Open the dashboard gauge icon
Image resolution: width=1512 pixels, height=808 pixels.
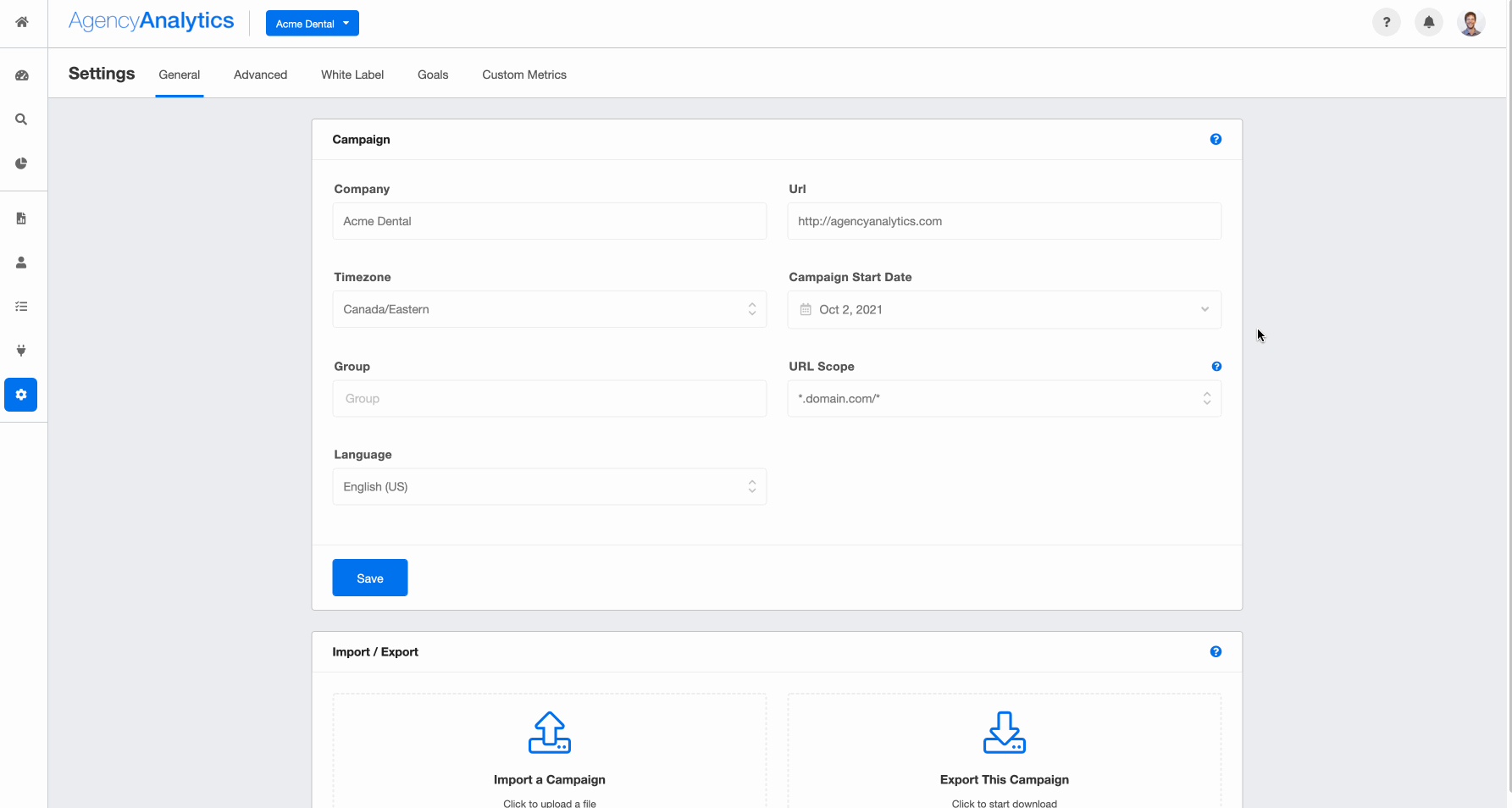22,75
